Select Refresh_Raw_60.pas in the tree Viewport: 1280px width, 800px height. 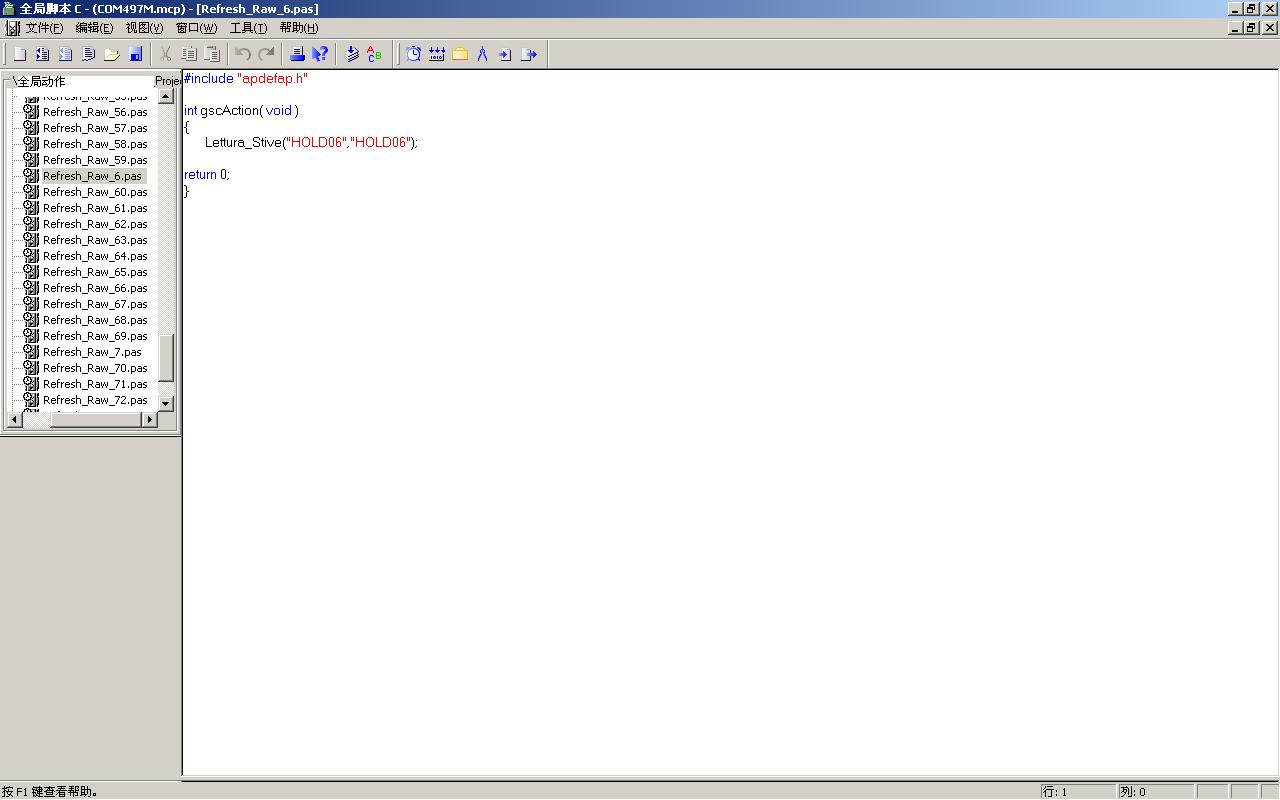(x=95, y=192)
